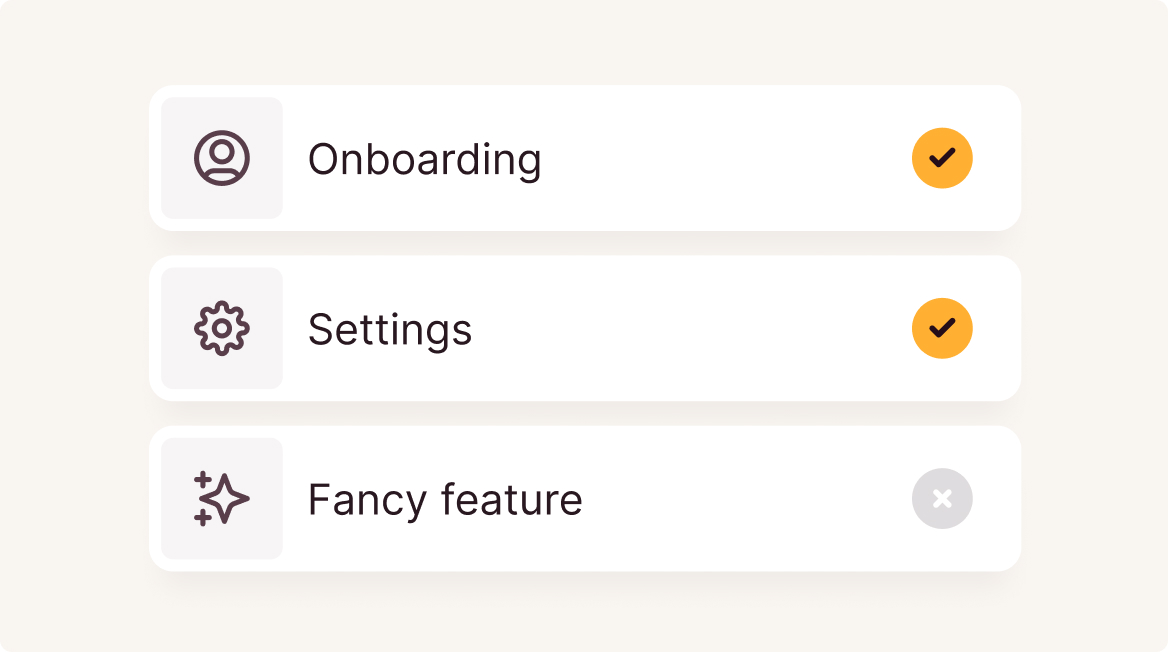The width and height of the screenshot is (1168, 652).
Task: Uncheck the Onboarding completed status circle
Action: tap(942, 158)
